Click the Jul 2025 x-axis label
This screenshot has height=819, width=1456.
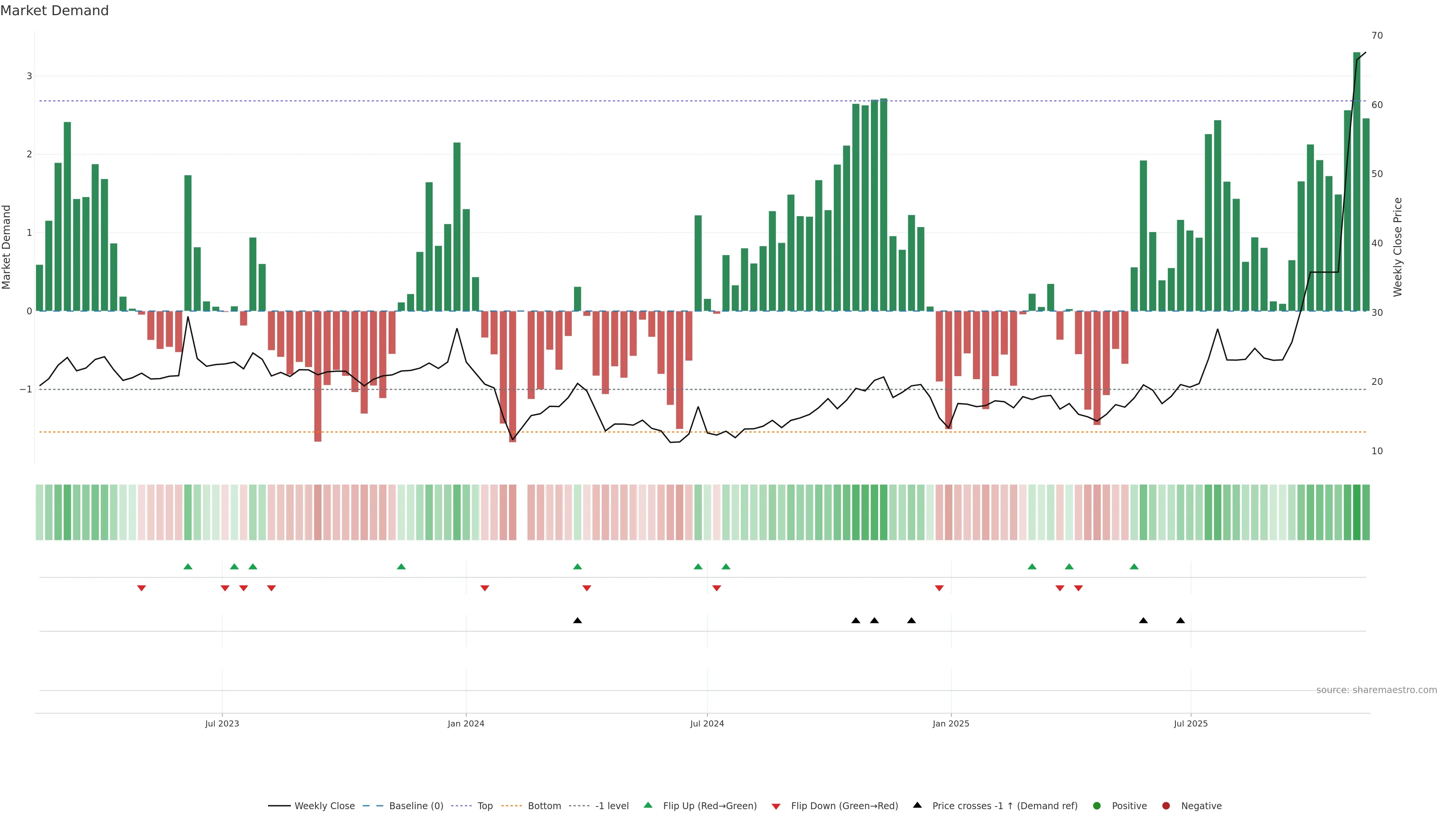click(x=1190, y=723)
